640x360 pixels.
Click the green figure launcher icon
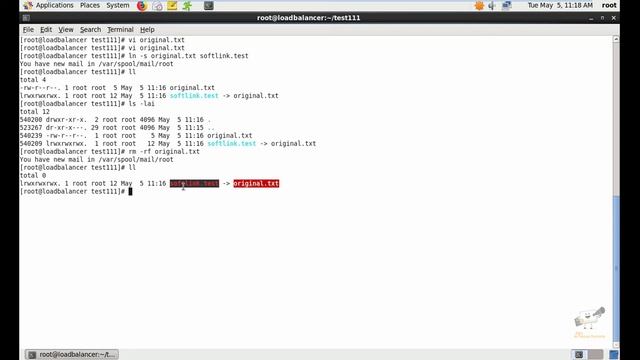coord(187,6)
